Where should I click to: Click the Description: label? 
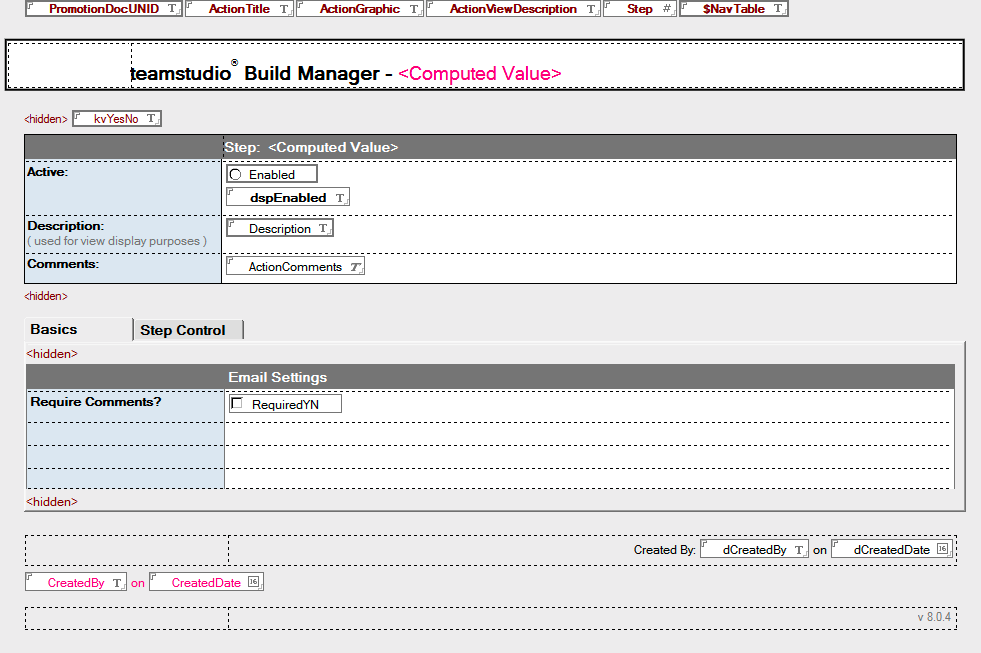tap(66, 226)
